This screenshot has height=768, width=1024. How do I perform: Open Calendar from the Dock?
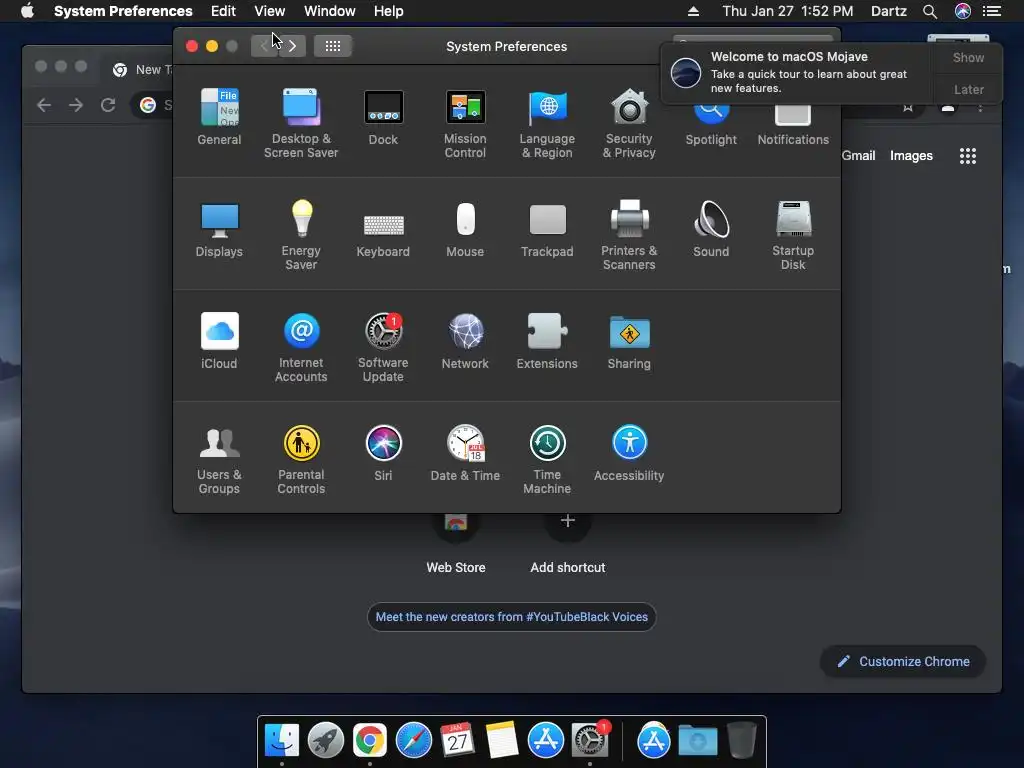pyautogui.click(x=457, y=741)
